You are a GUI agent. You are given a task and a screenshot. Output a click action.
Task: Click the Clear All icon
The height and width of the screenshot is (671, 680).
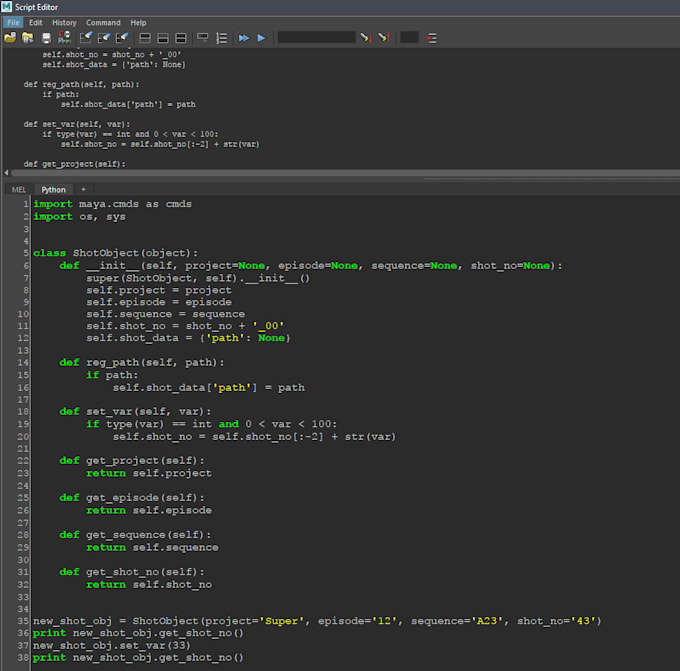(122, 38)
